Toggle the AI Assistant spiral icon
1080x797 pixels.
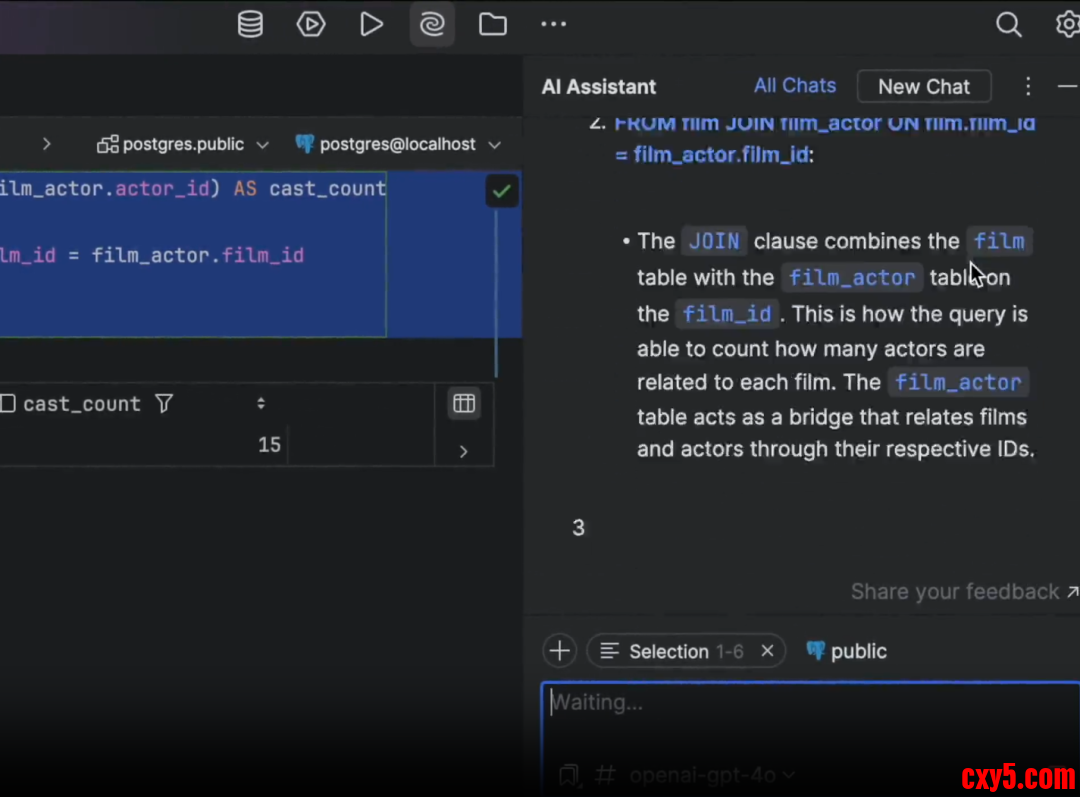(x=432, y=25)
